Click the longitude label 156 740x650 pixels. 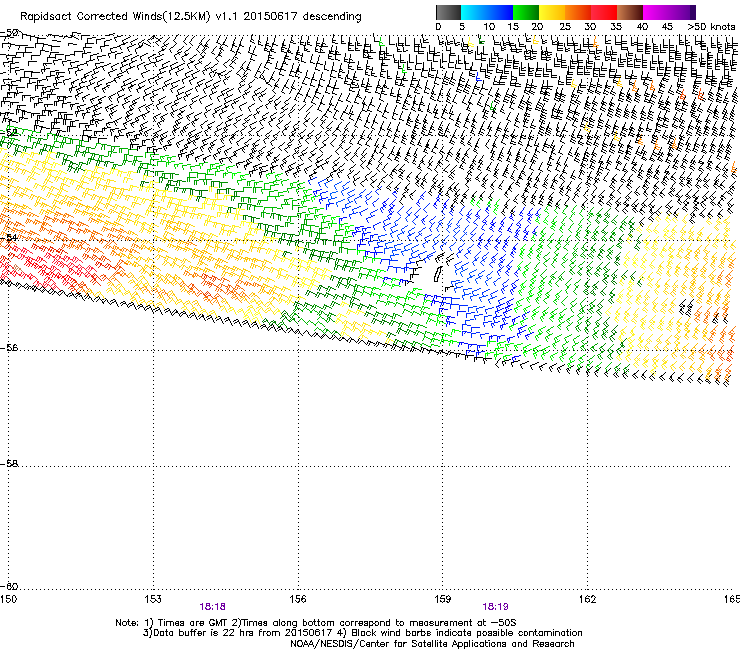click(298, 599)
